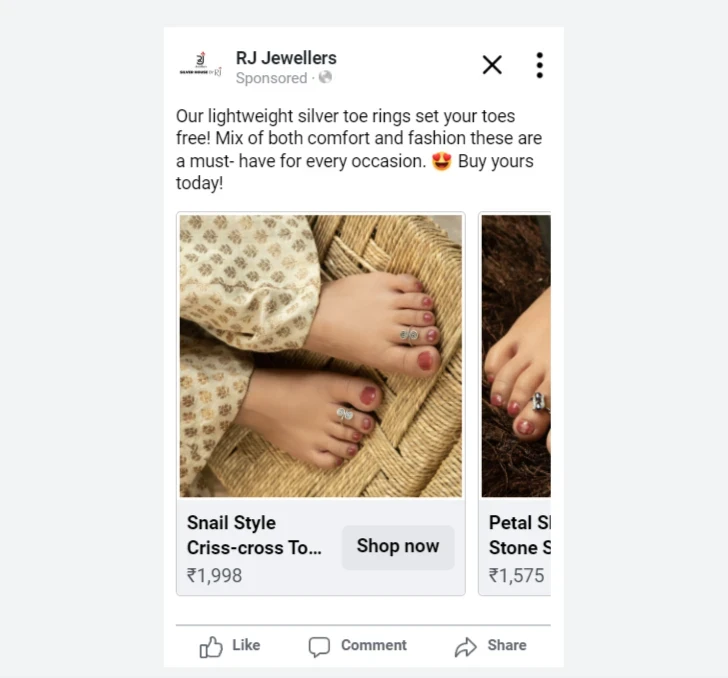Click the RJ Jewellers logo avatar
Viewport: 728px width, 678px height.
pyautogui.click(x=201, y=65)
